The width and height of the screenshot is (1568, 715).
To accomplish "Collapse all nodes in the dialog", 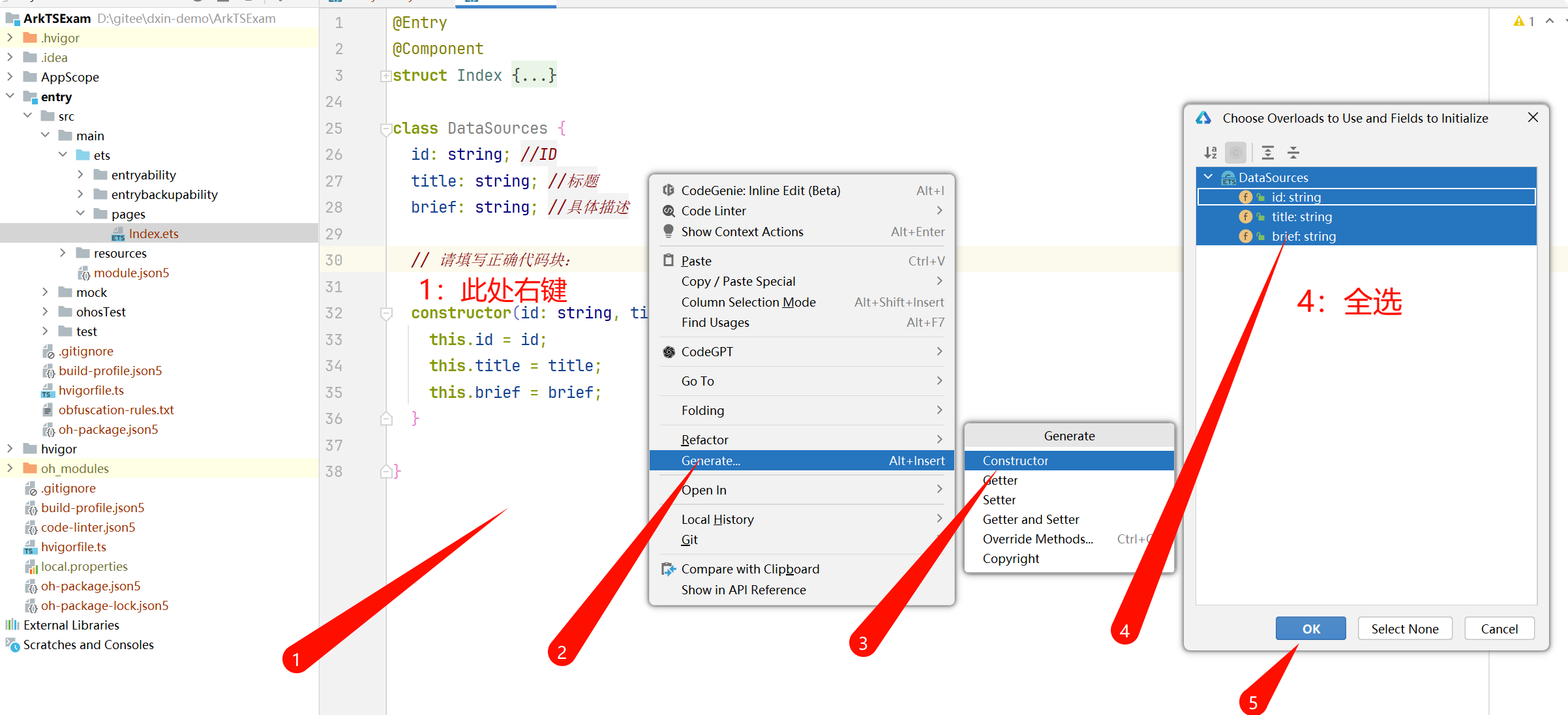I will point(1293,153).
